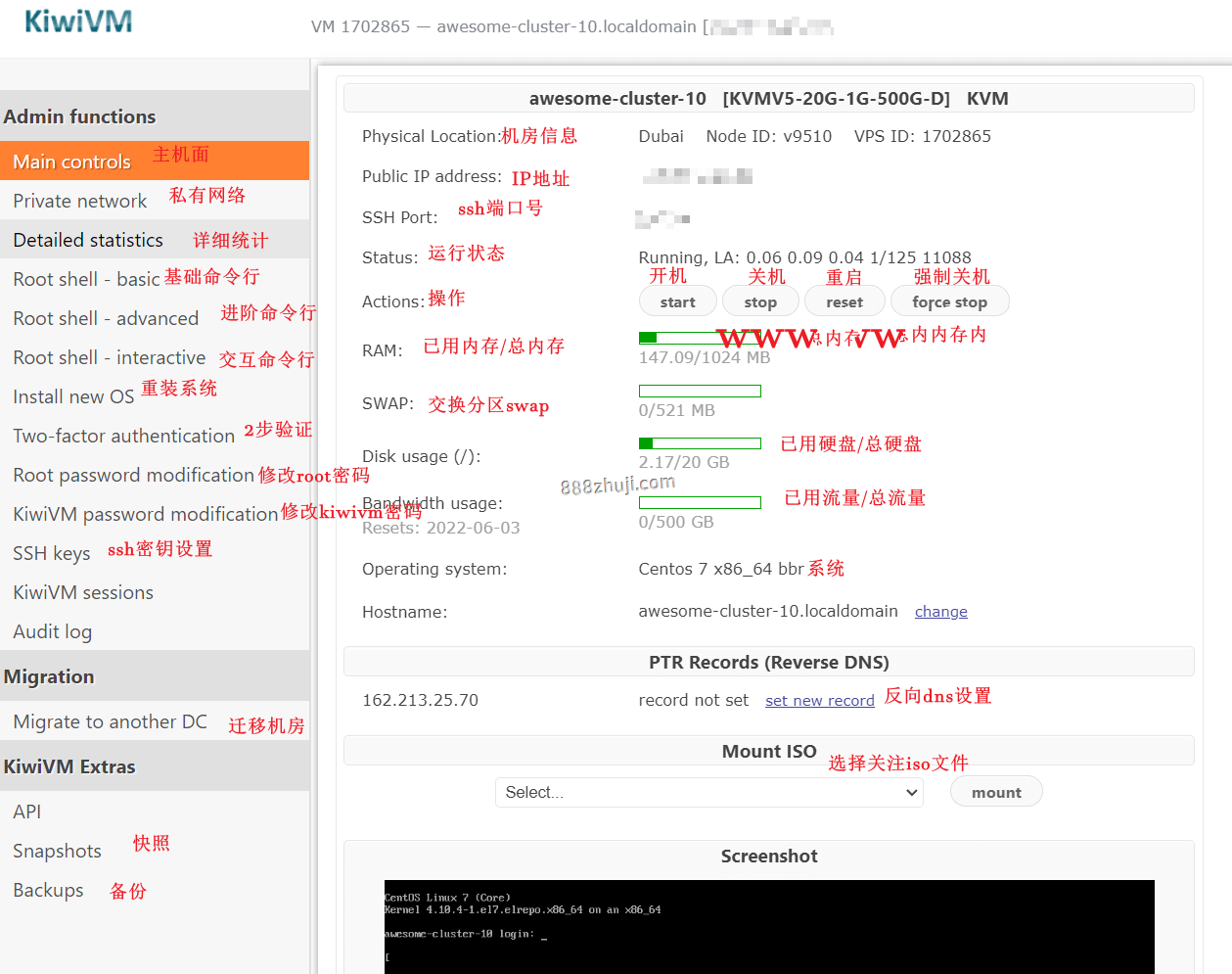Click the Mount ISO section header
The width and height of the screenshot is (1232, 974).
pyautogui.click(x=769, y=751)
